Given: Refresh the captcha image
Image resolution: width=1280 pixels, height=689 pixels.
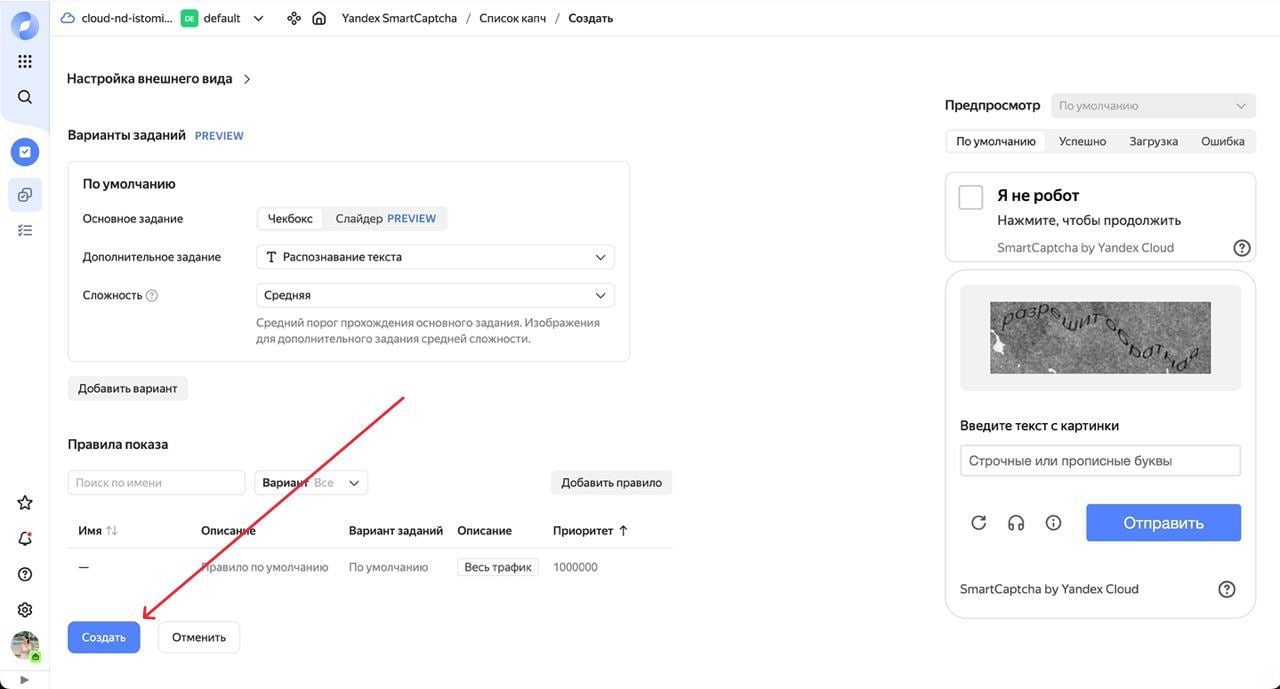Looking at the screenshot, I should (x=979, y=523).
